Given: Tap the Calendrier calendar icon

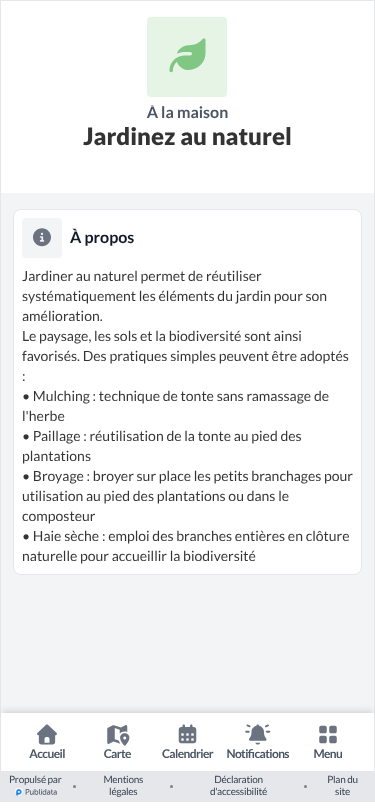Looking at the screenshot, I should [x=188, y=734].
